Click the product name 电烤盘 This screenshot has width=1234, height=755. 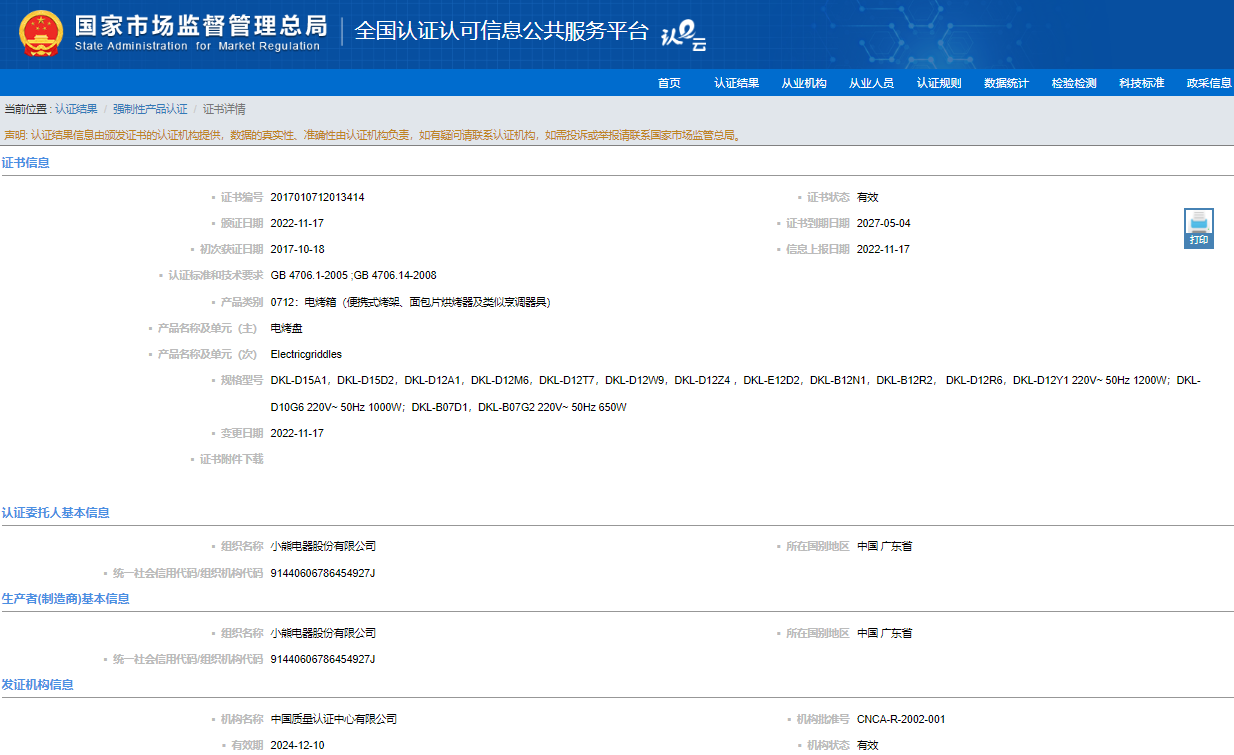286,328
